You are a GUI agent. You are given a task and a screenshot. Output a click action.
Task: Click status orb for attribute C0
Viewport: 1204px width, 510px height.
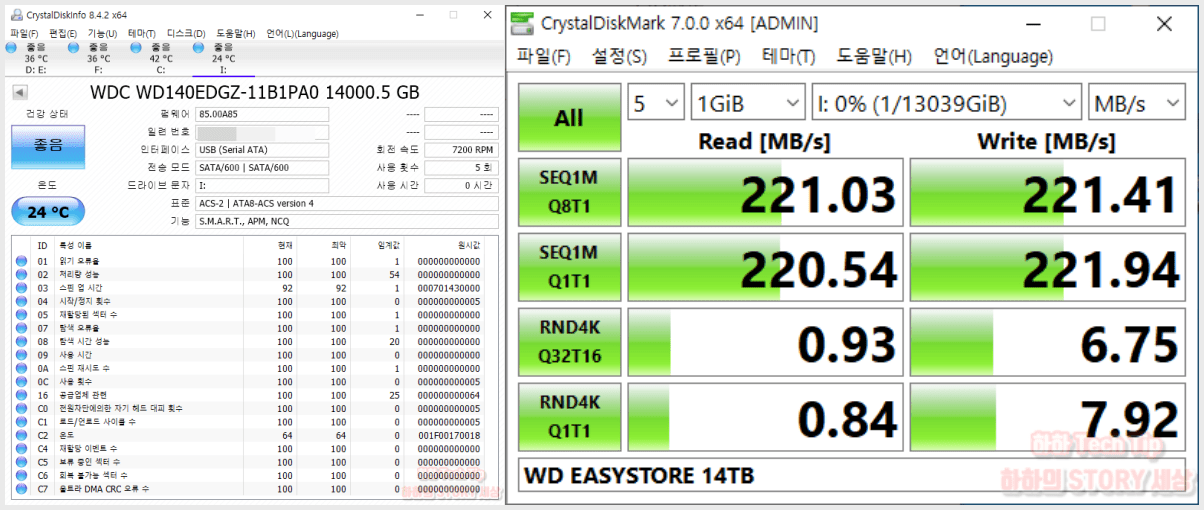22,408
